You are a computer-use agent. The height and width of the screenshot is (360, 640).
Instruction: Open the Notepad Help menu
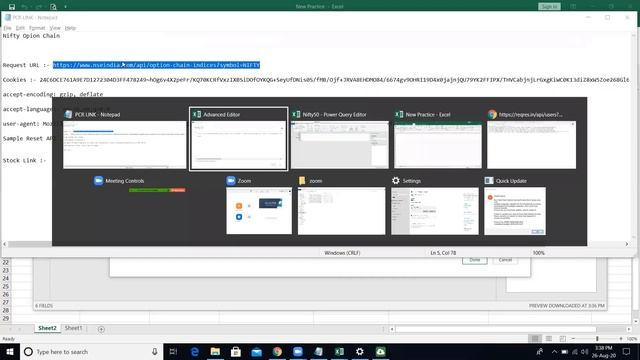70,28
